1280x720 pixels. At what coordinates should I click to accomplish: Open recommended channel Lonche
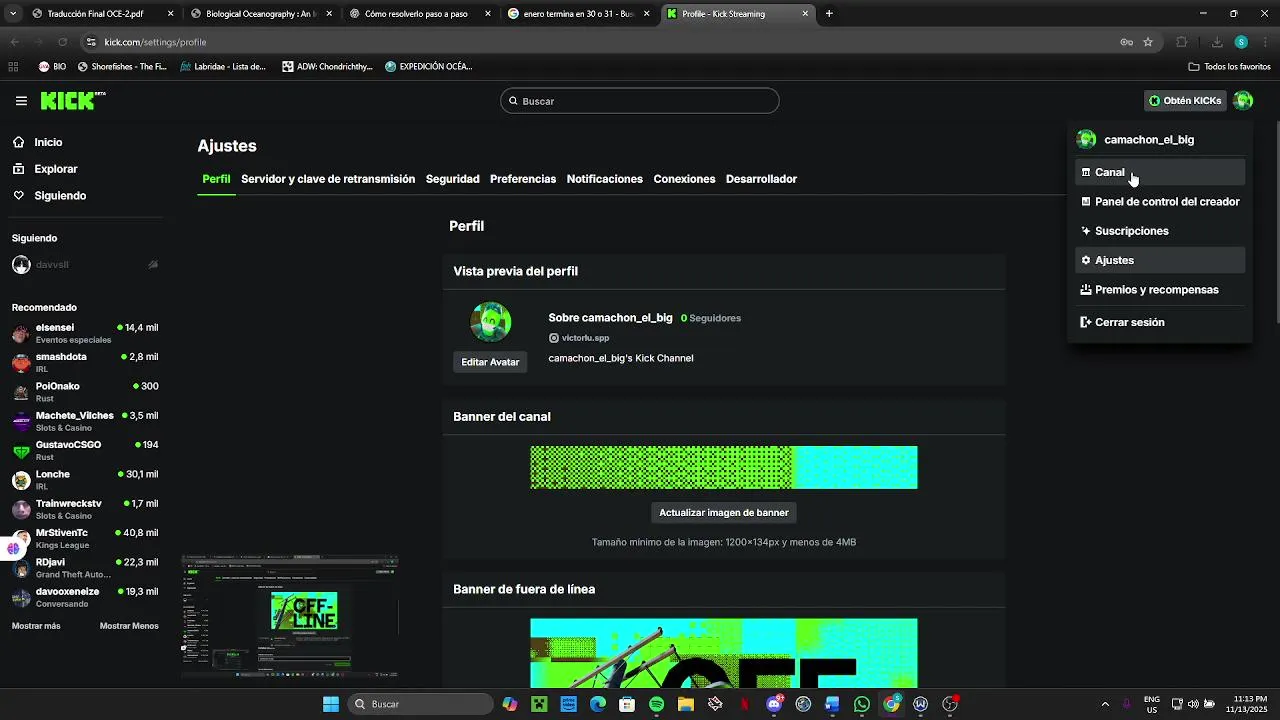tap(85, 480)
